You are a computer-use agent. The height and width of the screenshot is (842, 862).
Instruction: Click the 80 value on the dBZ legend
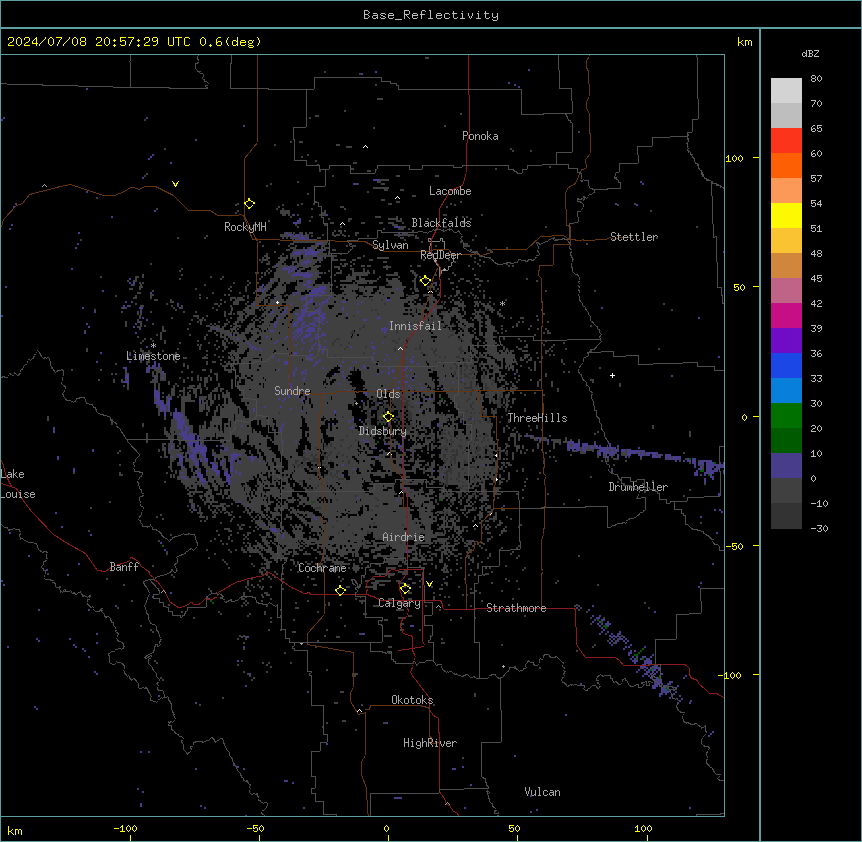pos(816,79)
